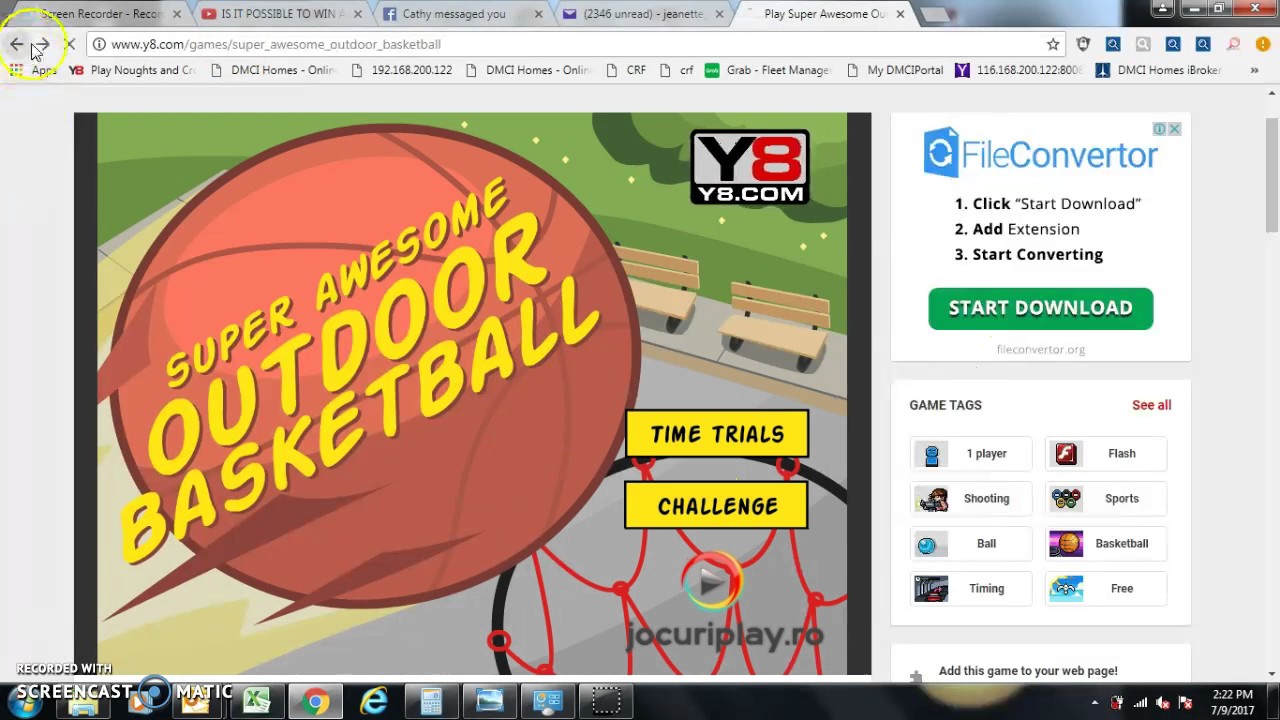Click 'Add this game to your web page!'
This screenshot has width=1280, height=720.
point(1028,671)
